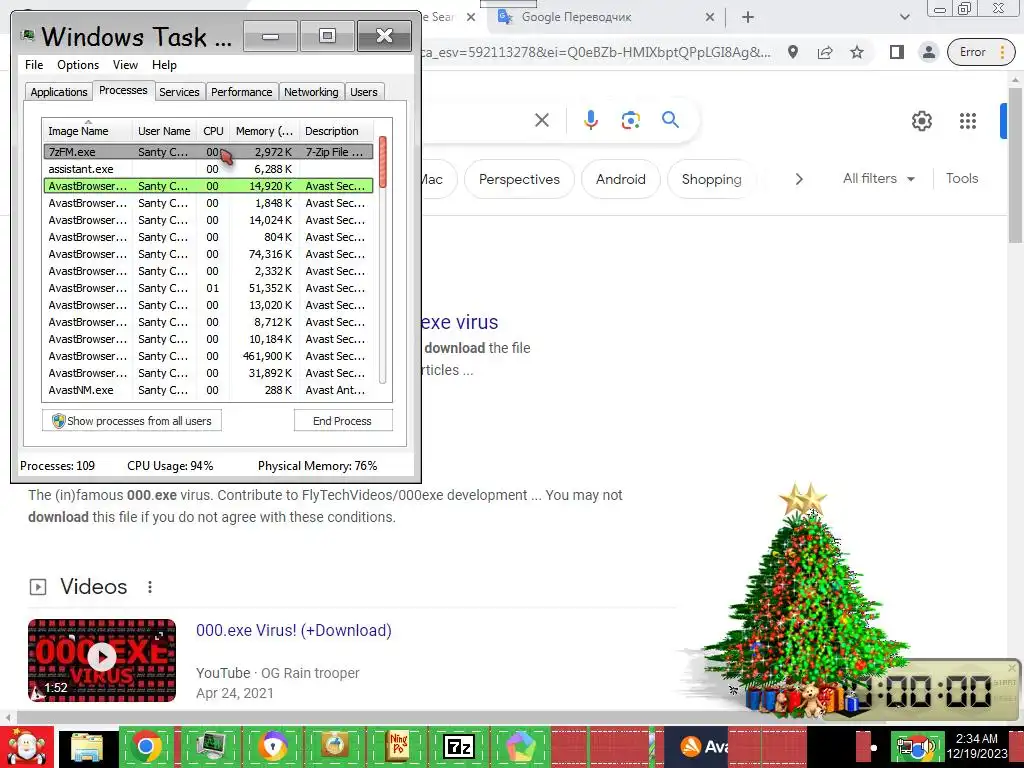Click the Google Chrome taskbar icon
The height and width of the screenshot is (768, 1024).
click(x=146, y=747)
